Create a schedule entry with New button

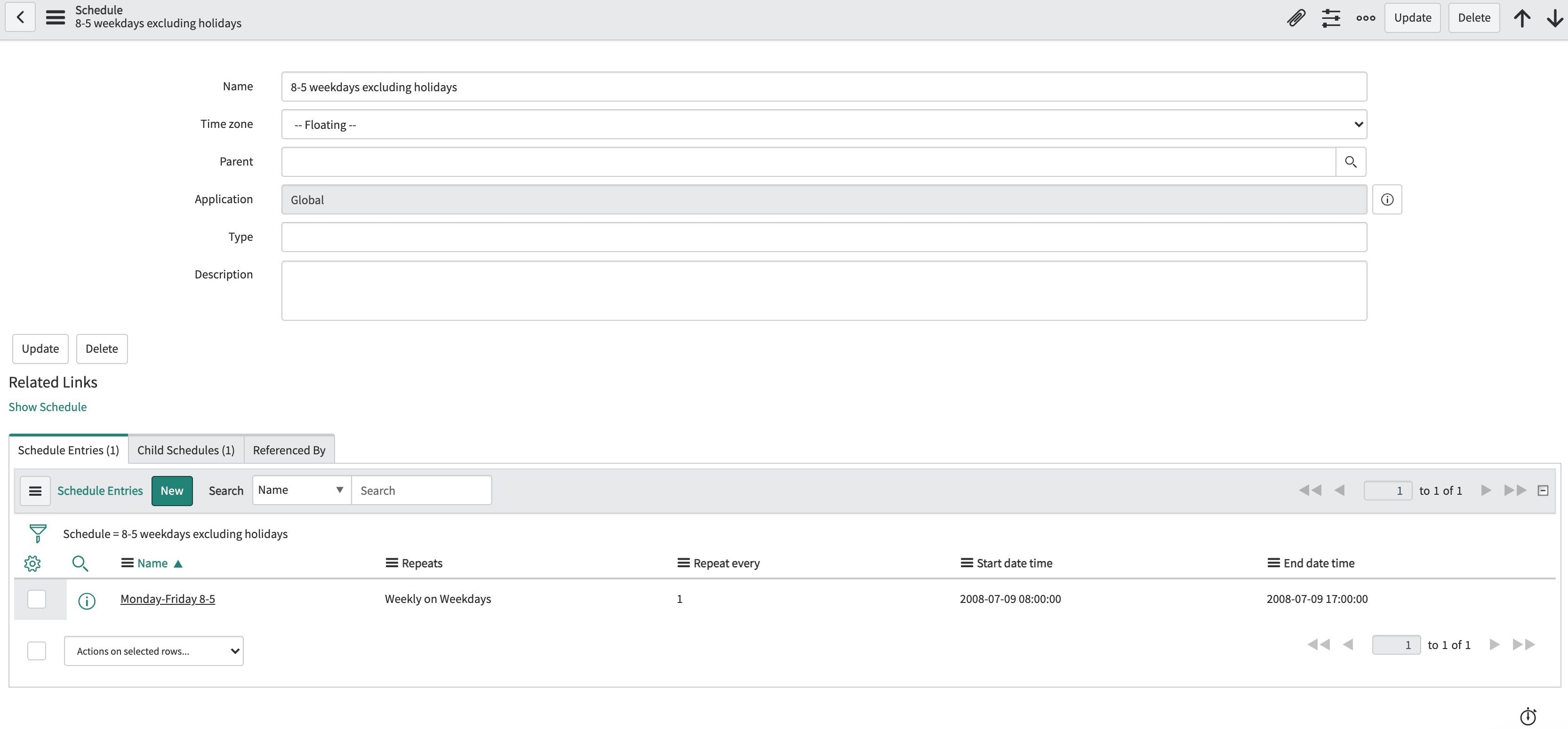point(172,491)
